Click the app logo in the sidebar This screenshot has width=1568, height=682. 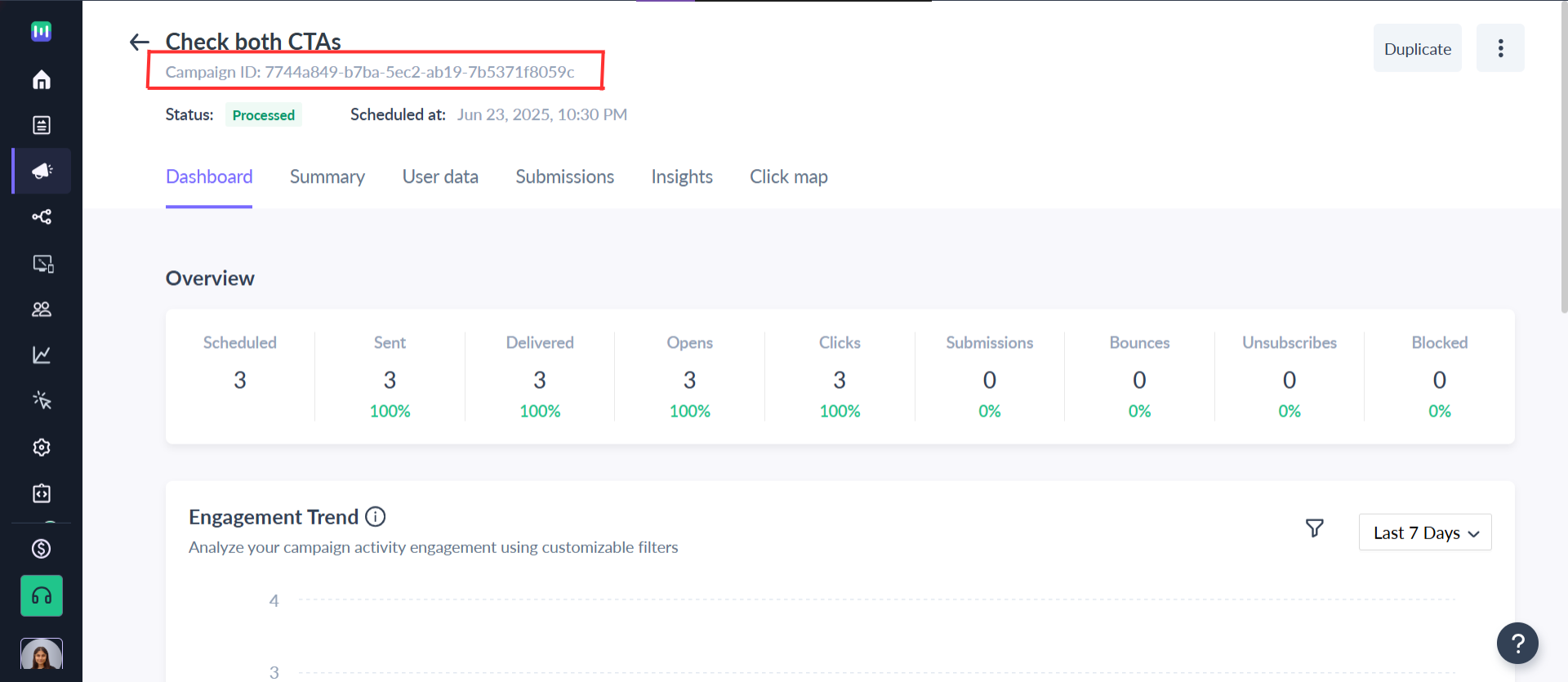[42, 31]
